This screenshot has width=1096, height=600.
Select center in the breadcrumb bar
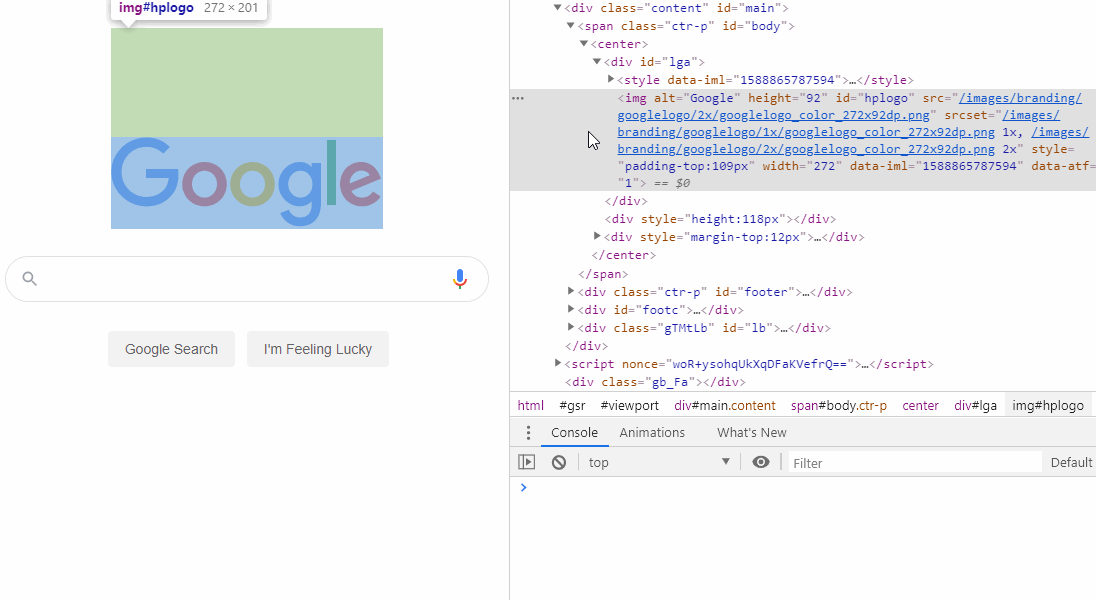[x=921, y=406]
